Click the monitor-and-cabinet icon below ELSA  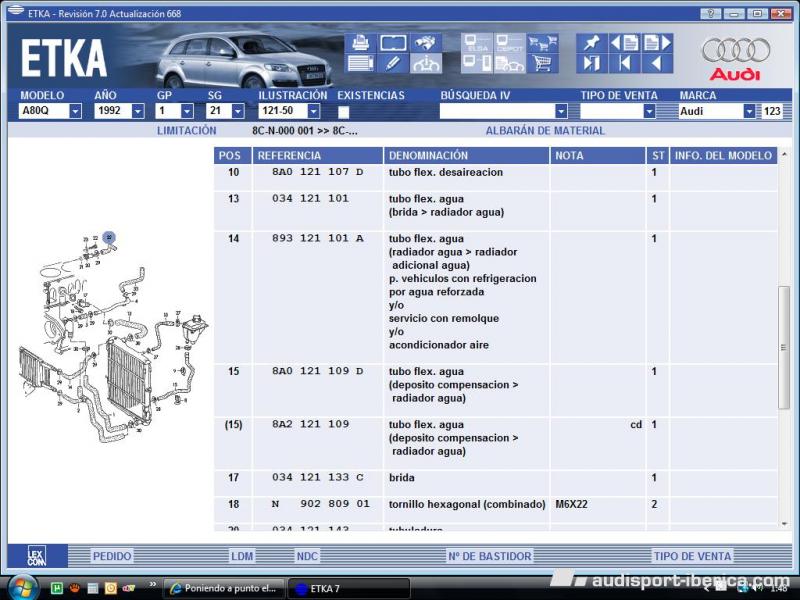477,63
